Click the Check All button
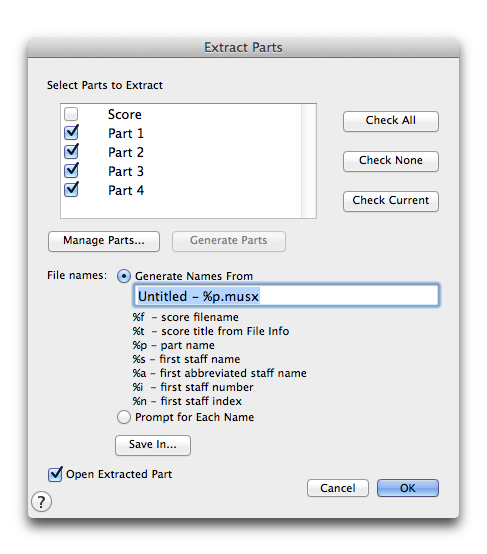The width and height of the screenshot is (487, 554). (391, 121)
